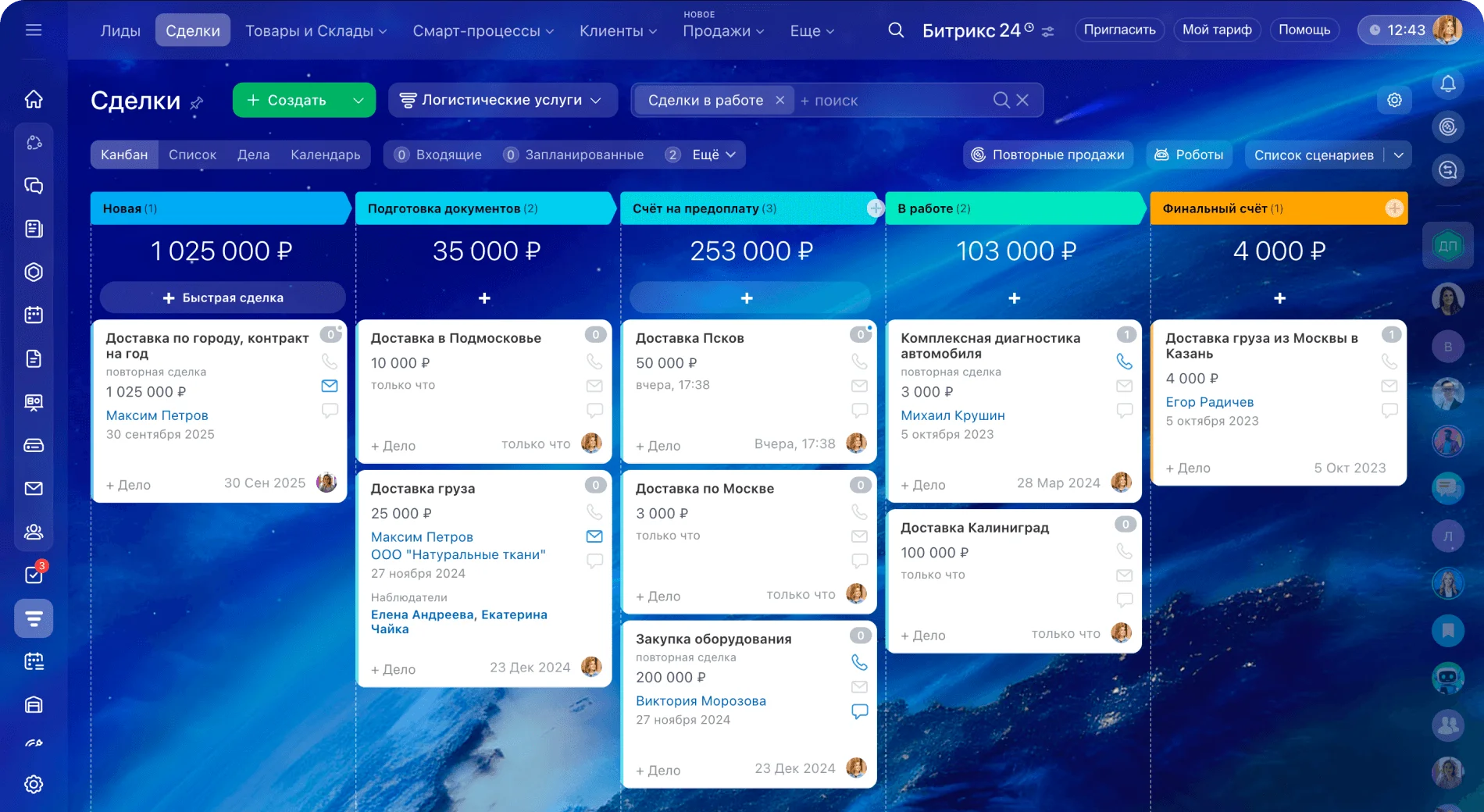Open the Пригласить button

coord(1119,30)
